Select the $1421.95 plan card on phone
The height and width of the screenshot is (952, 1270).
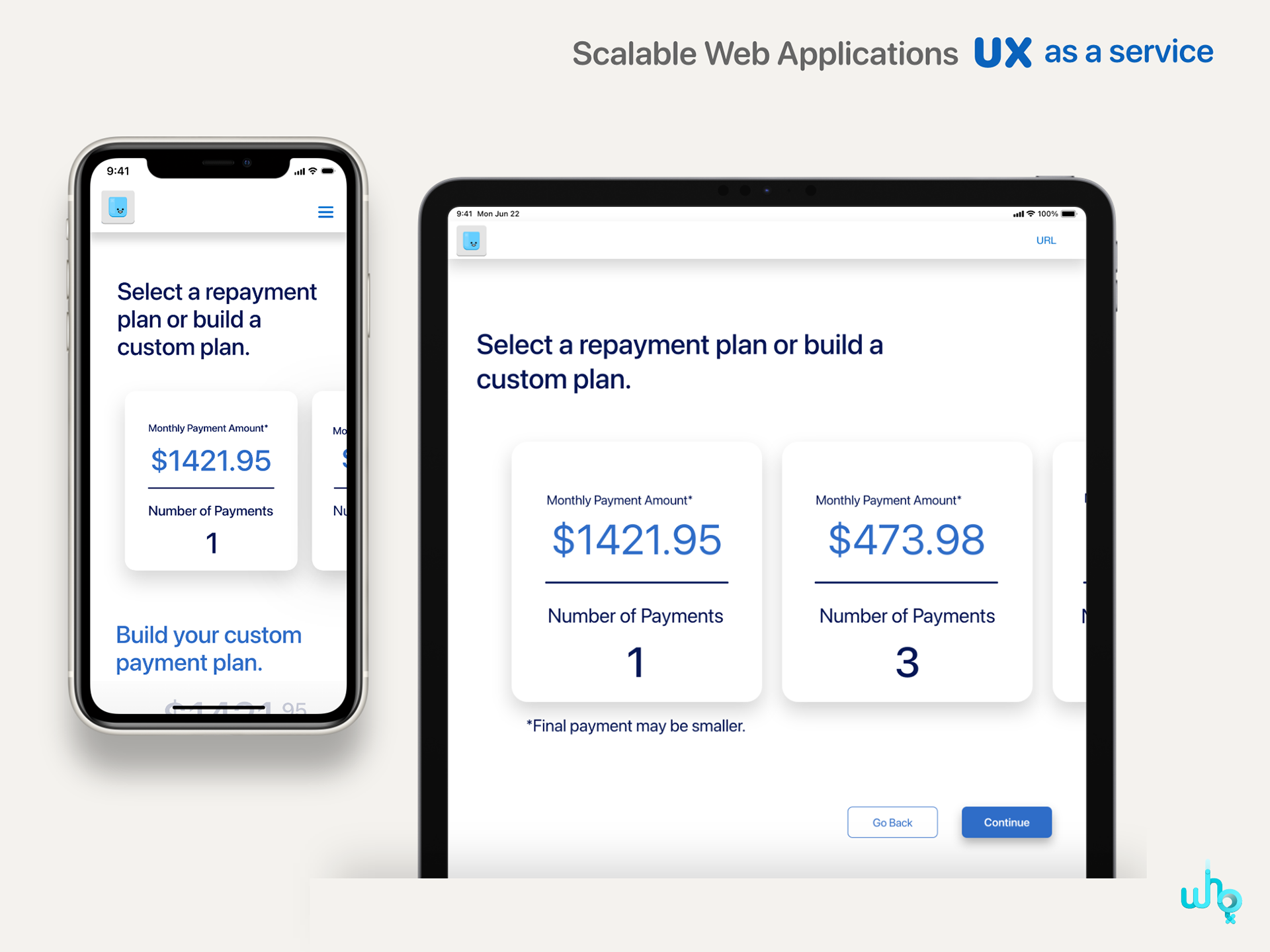[x=211, y=481]
